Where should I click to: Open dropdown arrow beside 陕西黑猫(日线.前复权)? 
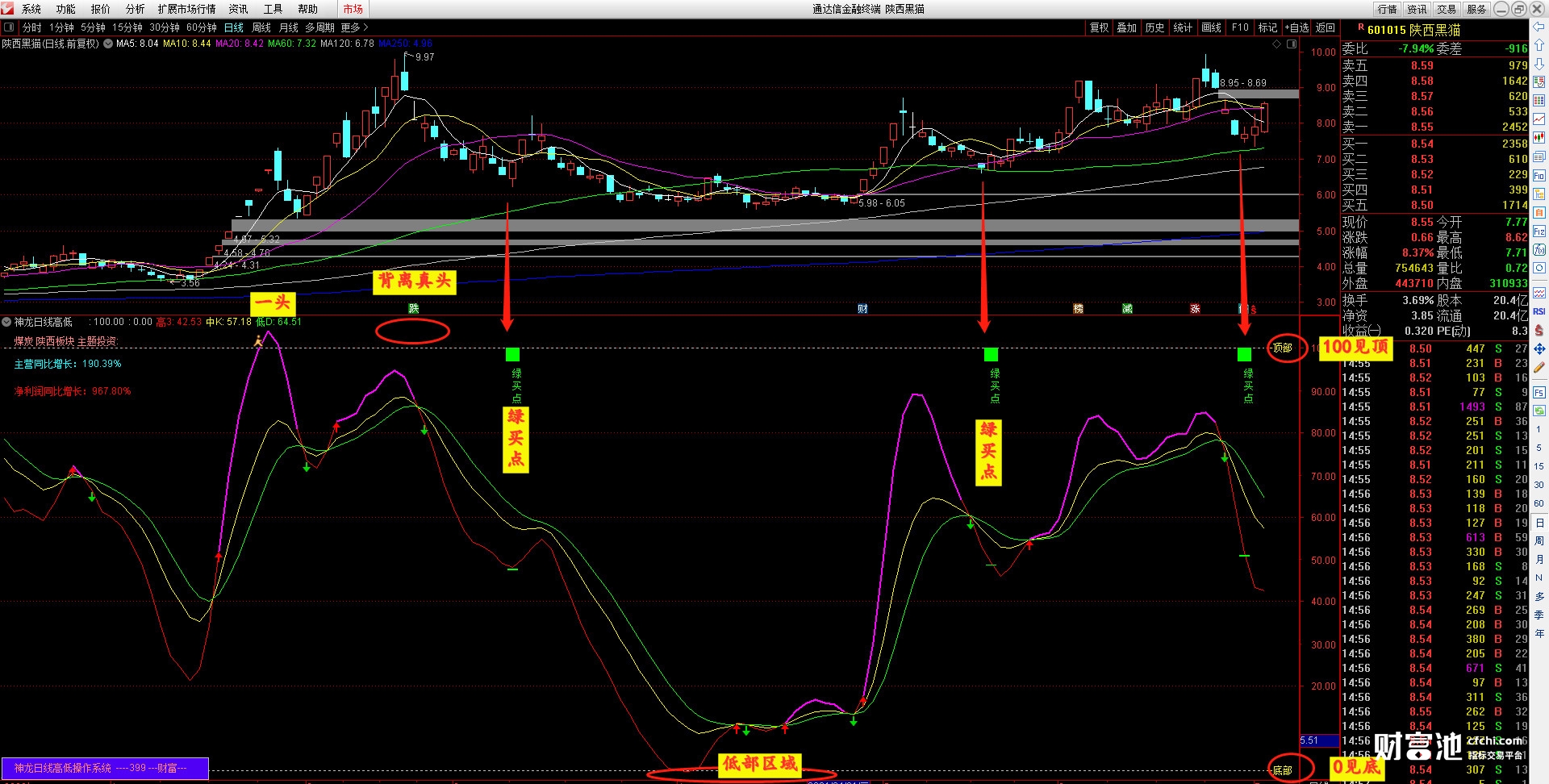tap(108, 44)
